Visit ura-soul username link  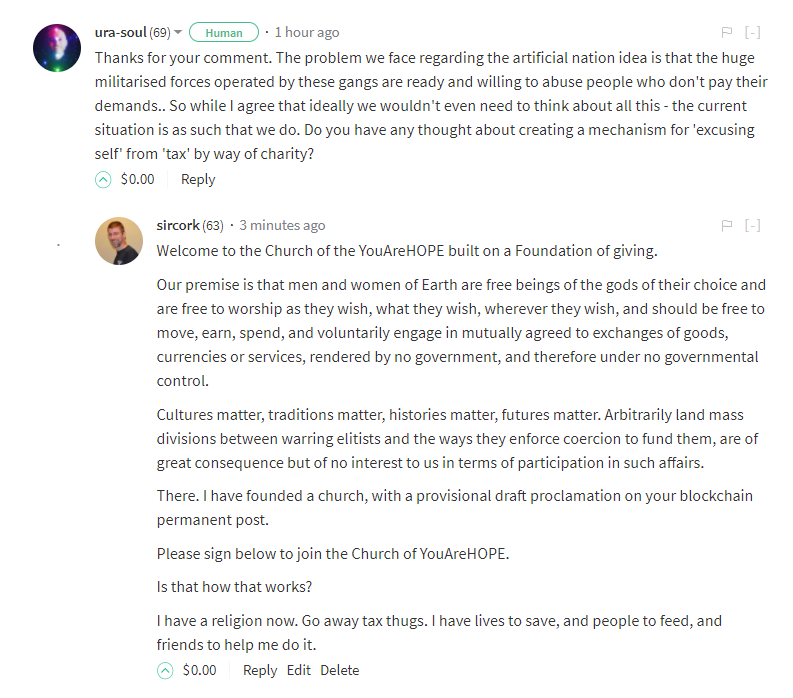point(120,32)
